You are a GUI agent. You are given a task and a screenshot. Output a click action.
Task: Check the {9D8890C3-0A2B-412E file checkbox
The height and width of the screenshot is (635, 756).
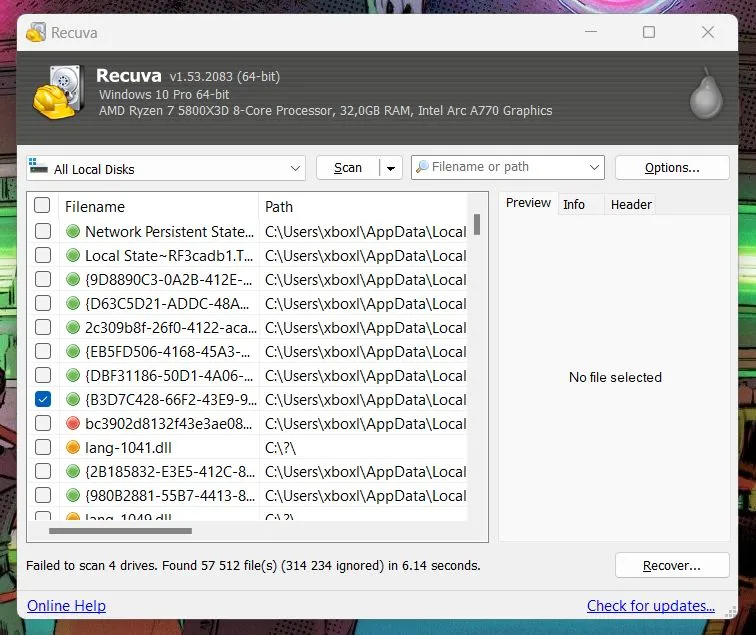coord(43,279)
